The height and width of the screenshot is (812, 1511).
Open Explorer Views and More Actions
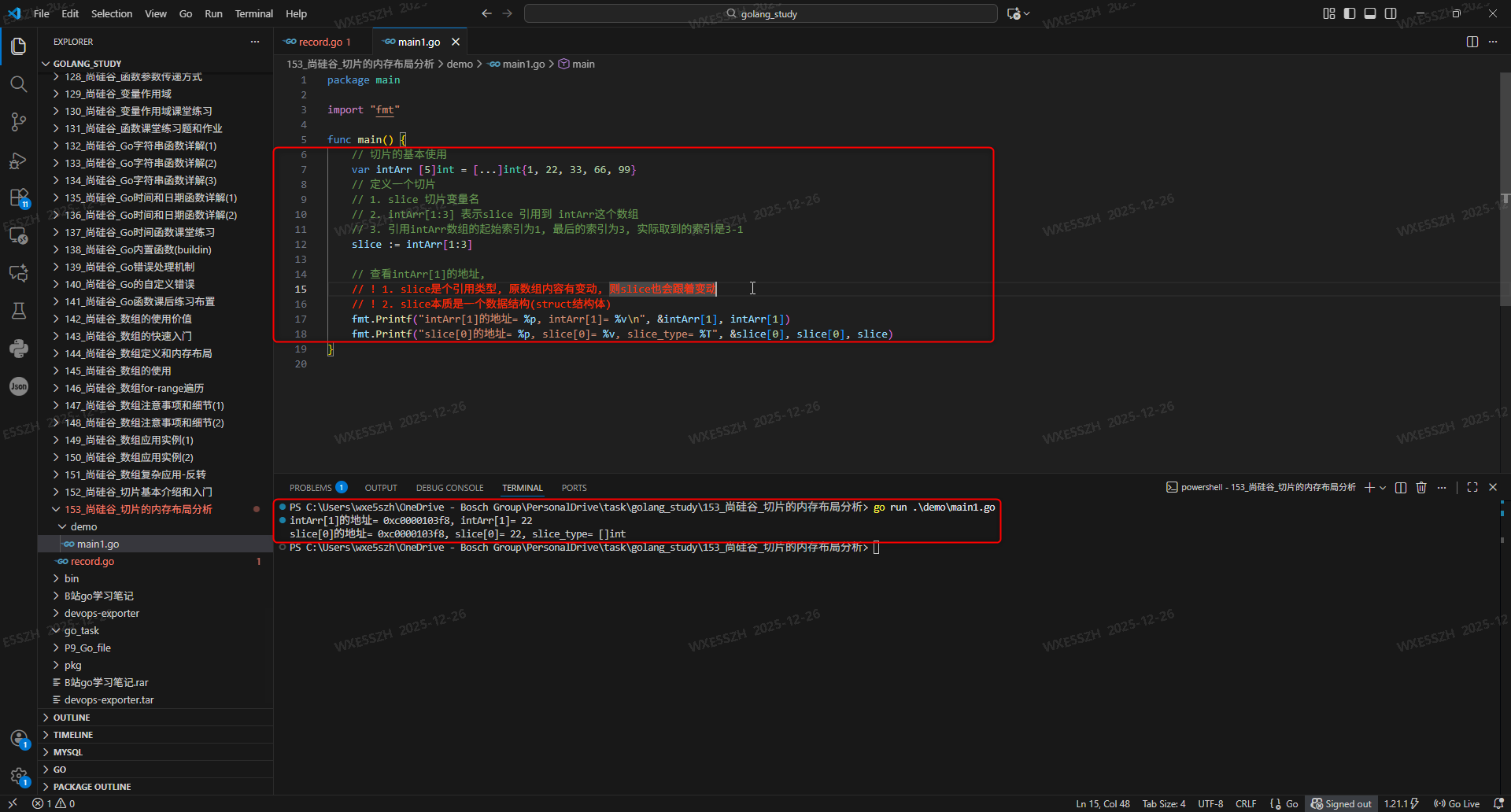255,42
